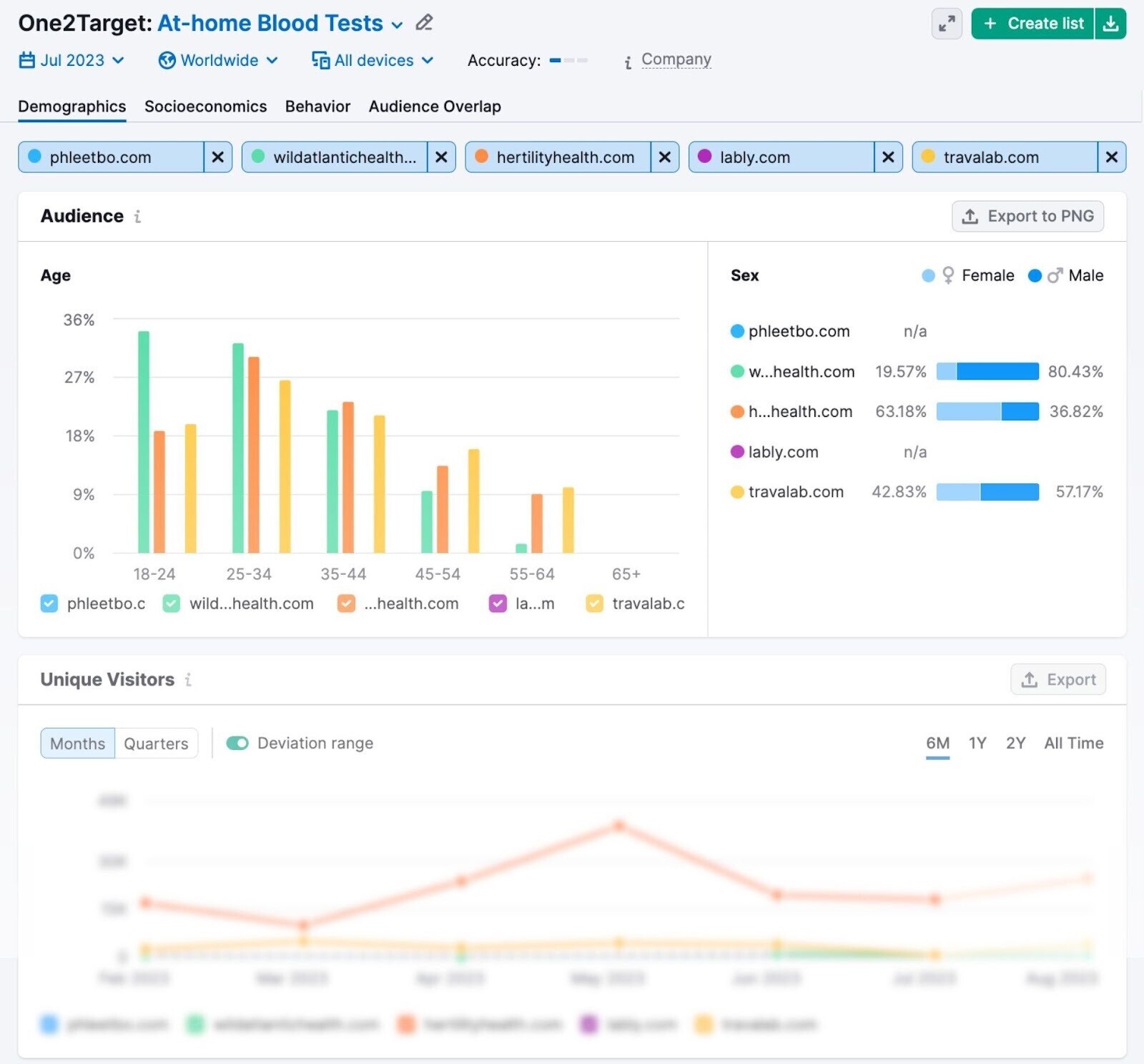Uncheck phleetbo.c in the Age chart legend
The height and width of the screenshot is (1064, 1144).
point(48,604)
